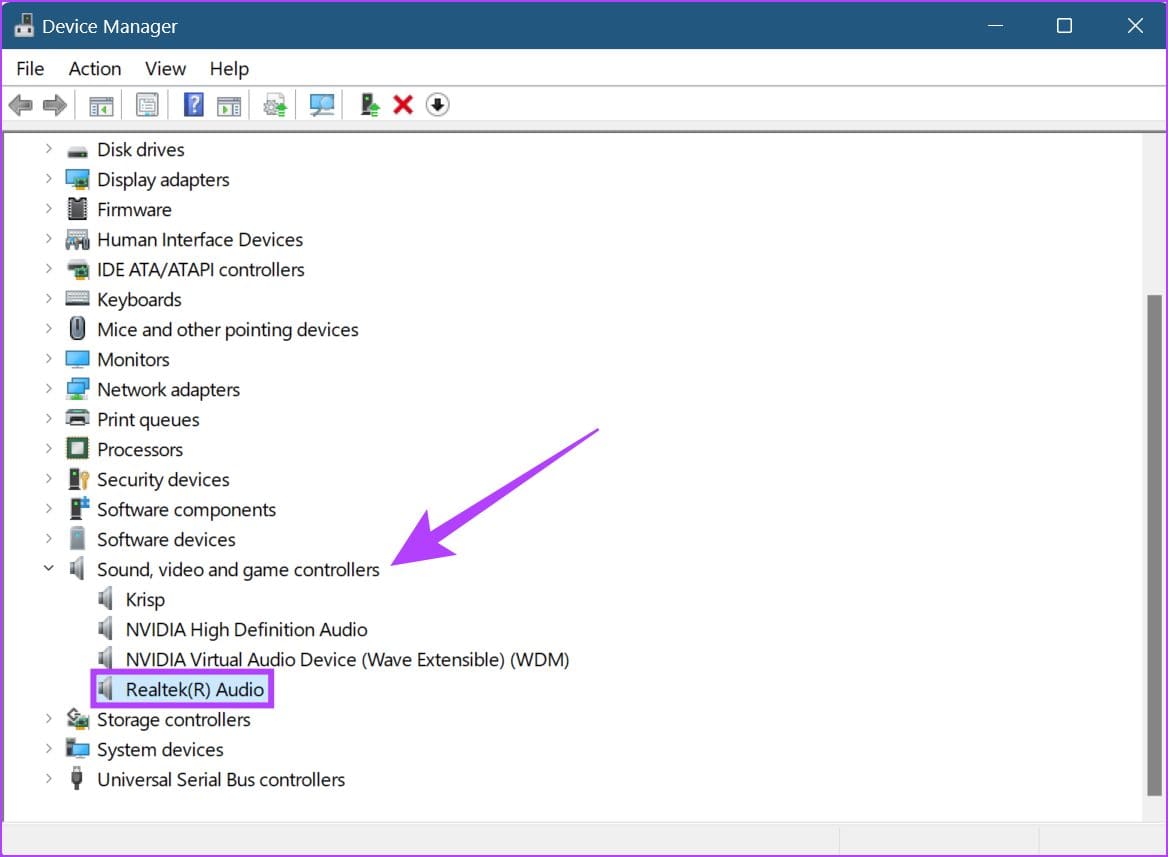
Task: Click the red X Uninstall device icon
Action: pyautogui.click(x=403, y=105)
